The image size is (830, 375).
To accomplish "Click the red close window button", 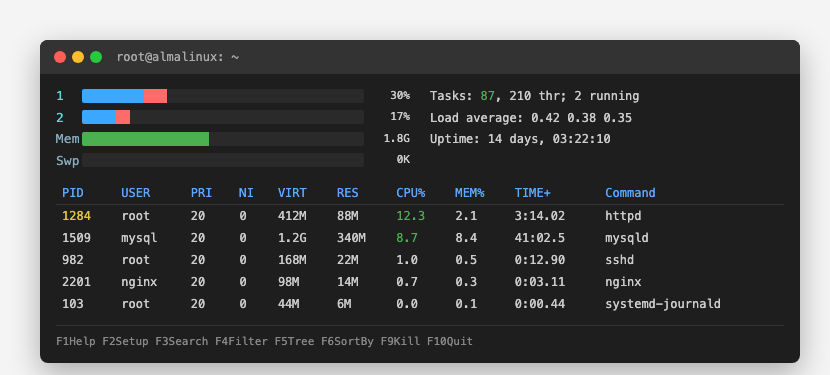I will click(60, 57).
